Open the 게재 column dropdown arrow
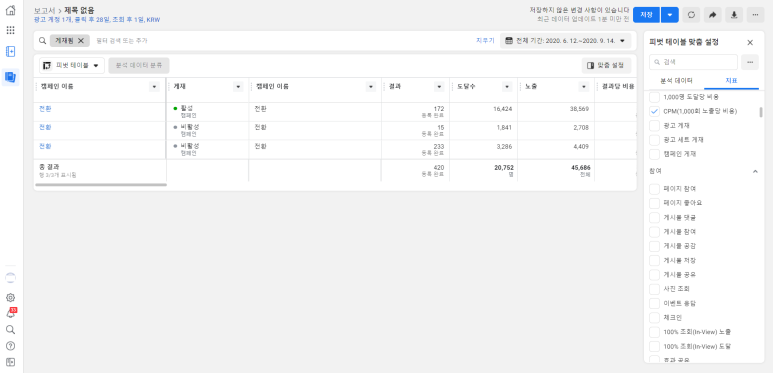773x373 pixels. point(238,87)
